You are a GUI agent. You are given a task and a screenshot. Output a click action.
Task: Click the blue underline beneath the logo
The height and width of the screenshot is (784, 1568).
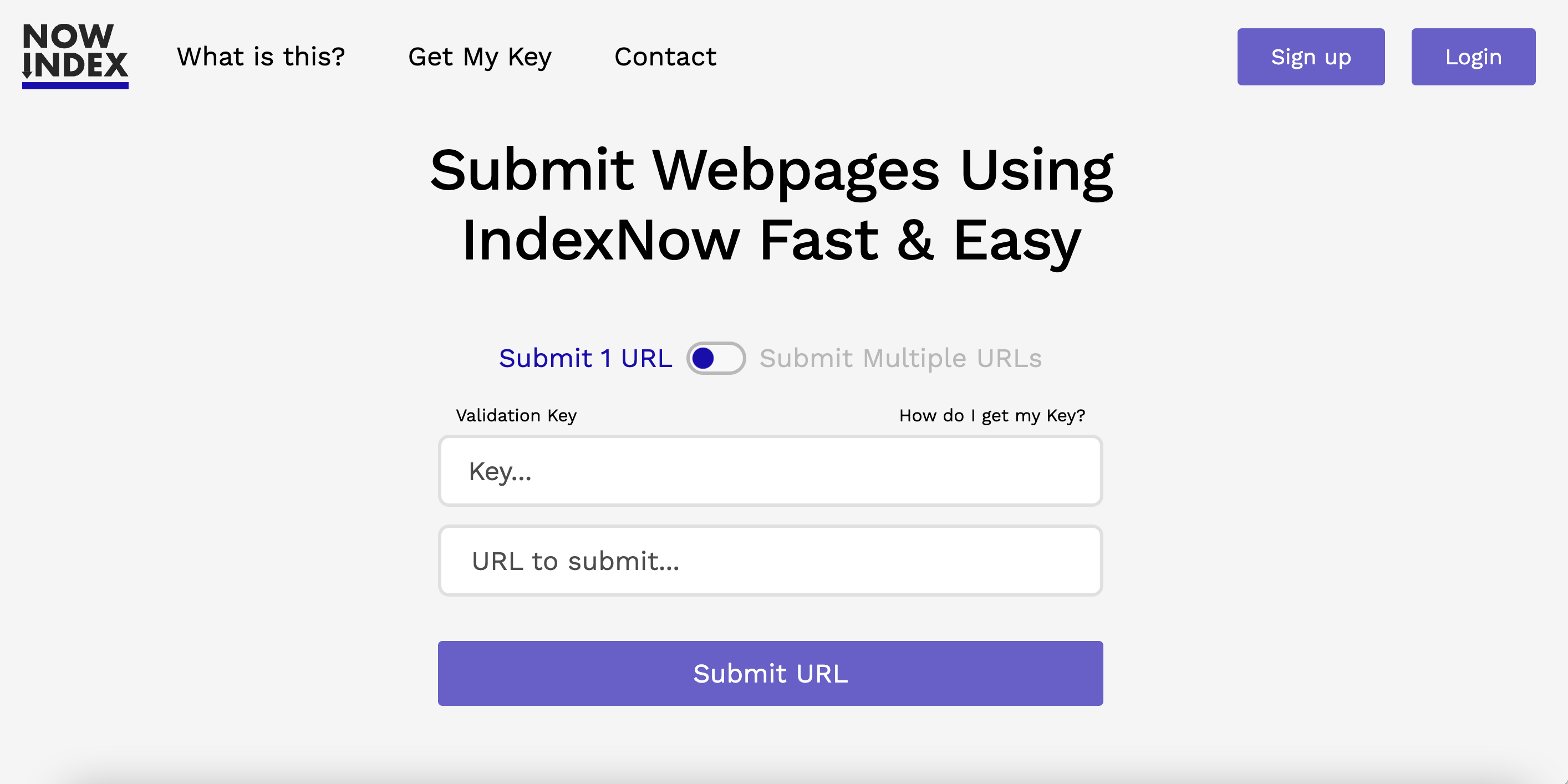point(75,87)
